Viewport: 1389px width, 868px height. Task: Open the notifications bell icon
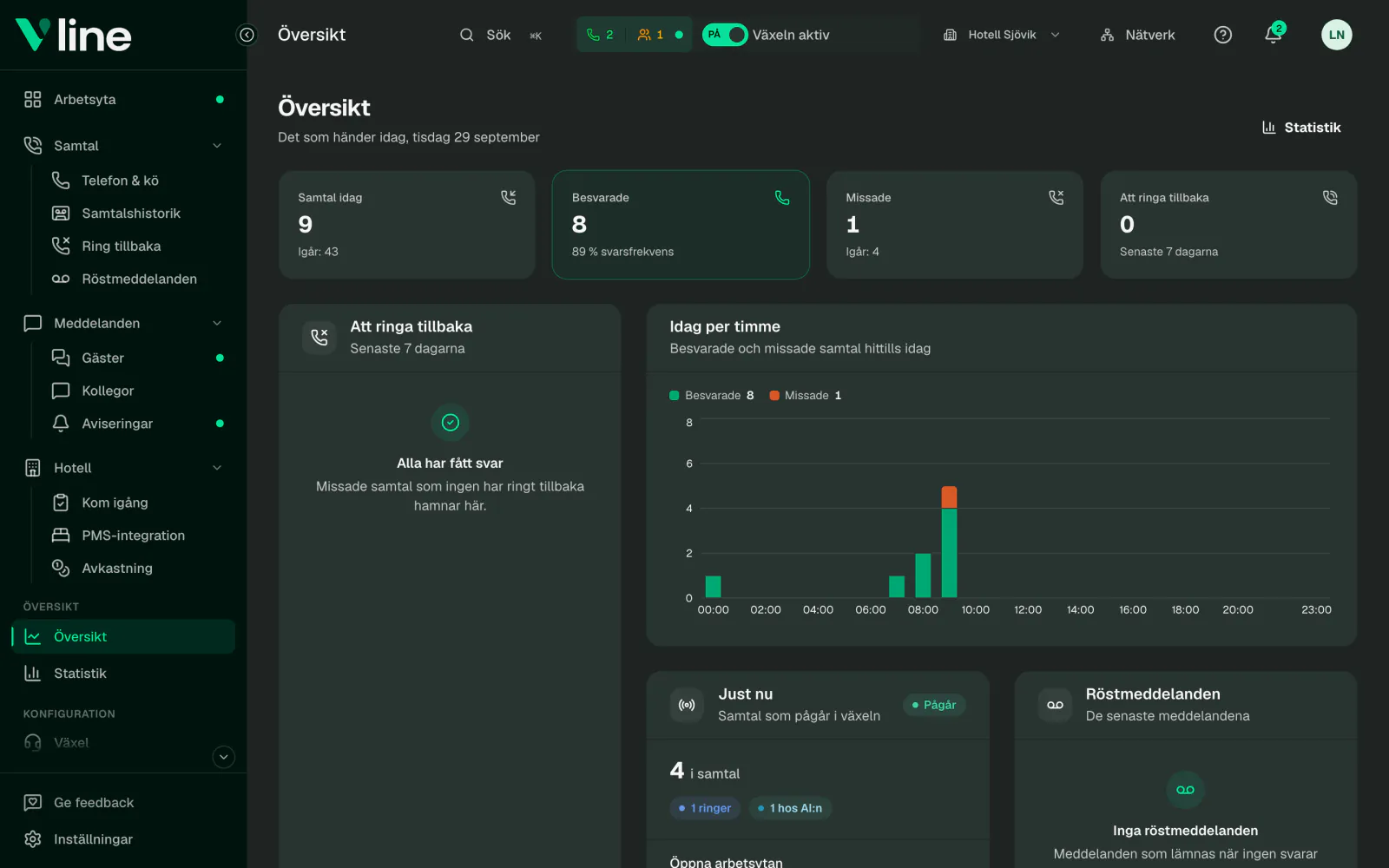pyautogui.click(x=1273, y=35)
